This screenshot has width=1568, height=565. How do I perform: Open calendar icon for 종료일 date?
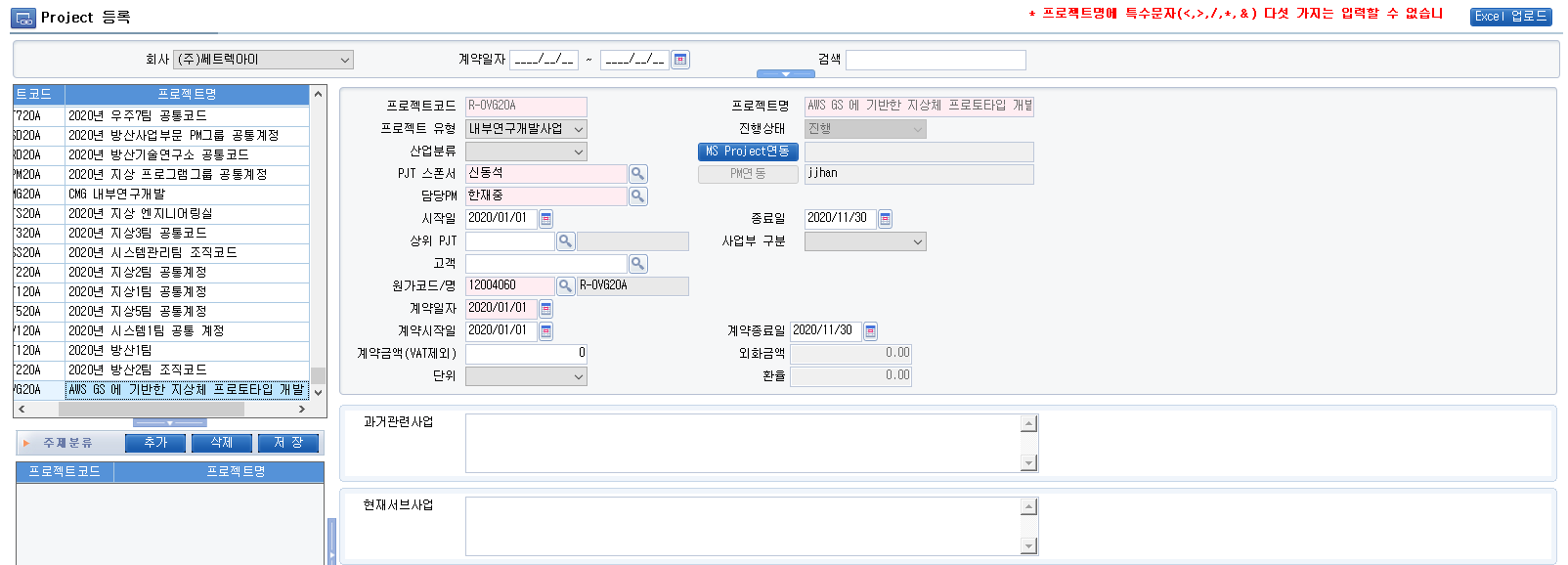[x=886, y=219]
